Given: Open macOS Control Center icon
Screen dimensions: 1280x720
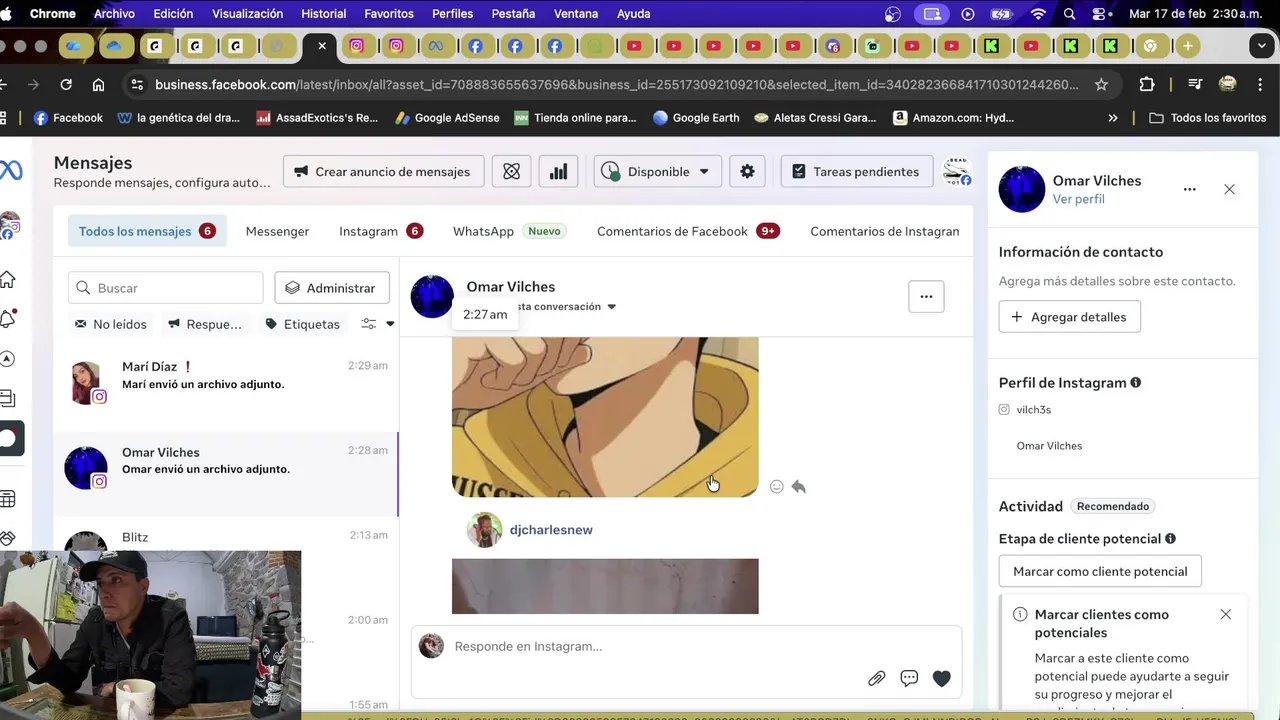Looking at the screenshot, I should (1100, 14).
